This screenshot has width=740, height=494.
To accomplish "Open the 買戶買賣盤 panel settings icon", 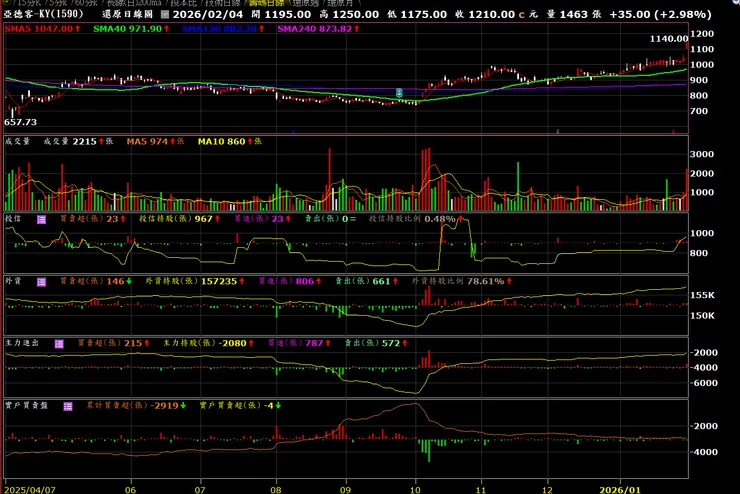I will pos(68,406).
